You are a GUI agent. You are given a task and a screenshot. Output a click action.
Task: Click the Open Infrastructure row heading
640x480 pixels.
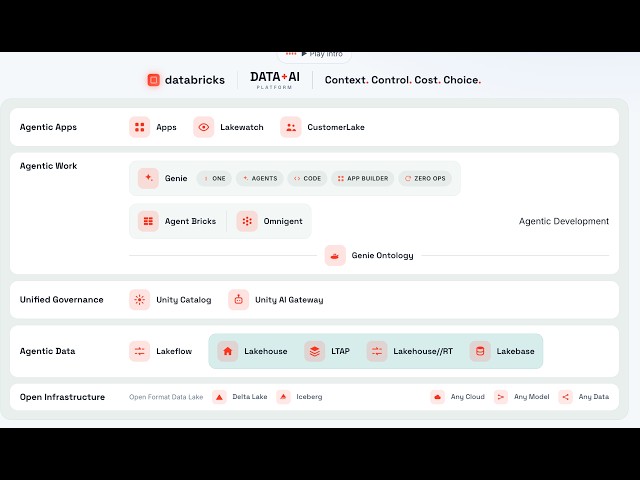62,397
